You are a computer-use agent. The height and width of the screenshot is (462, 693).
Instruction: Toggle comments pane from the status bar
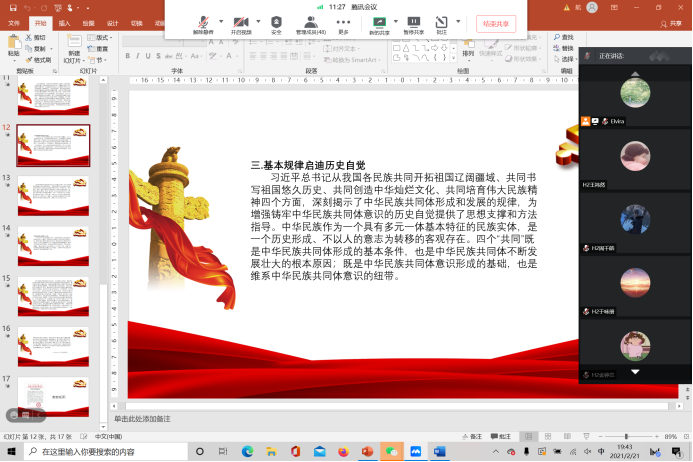click(503, 437)
